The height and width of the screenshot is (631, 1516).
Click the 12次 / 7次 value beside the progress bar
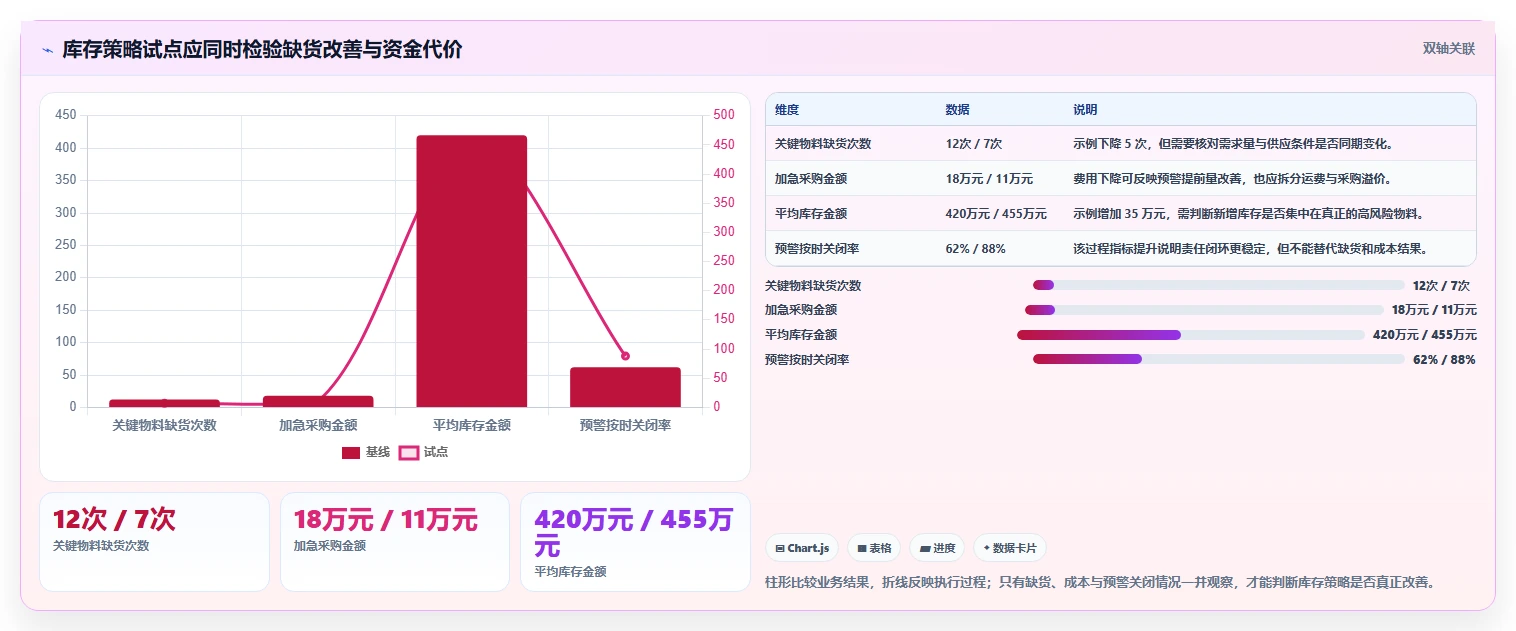pyautogui.click(x=1441, y=285)
